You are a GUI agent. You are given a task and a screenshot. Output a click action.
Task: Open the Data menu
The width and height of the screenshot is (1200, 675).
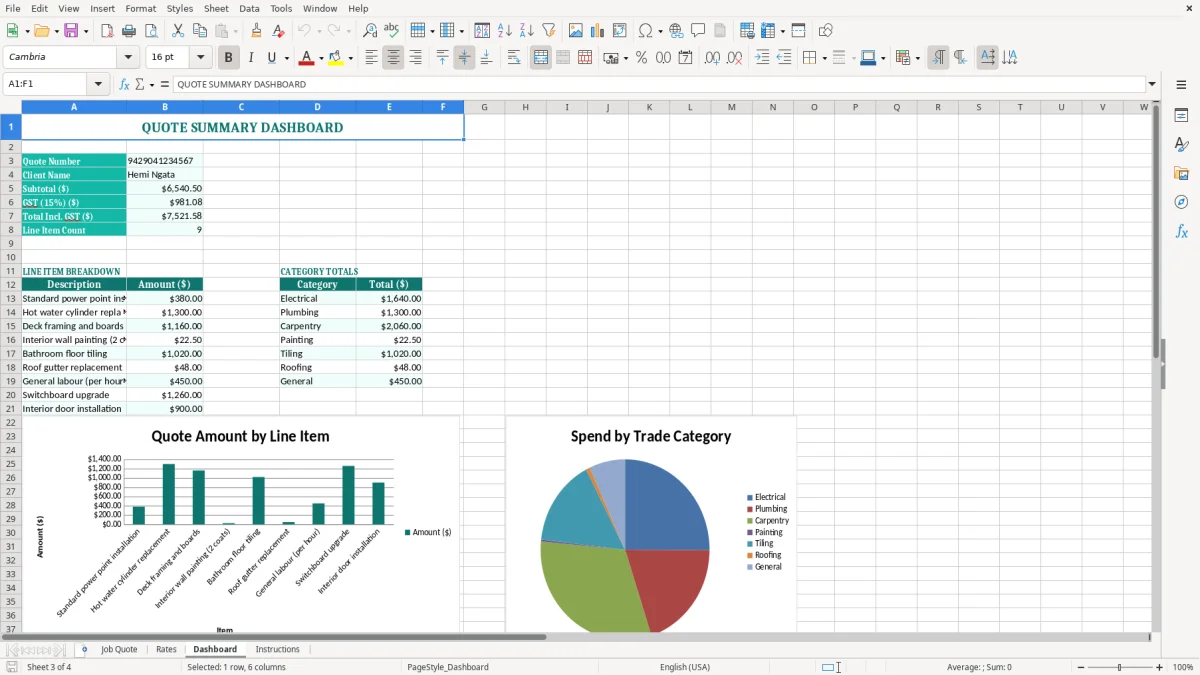tap(249, 8)
